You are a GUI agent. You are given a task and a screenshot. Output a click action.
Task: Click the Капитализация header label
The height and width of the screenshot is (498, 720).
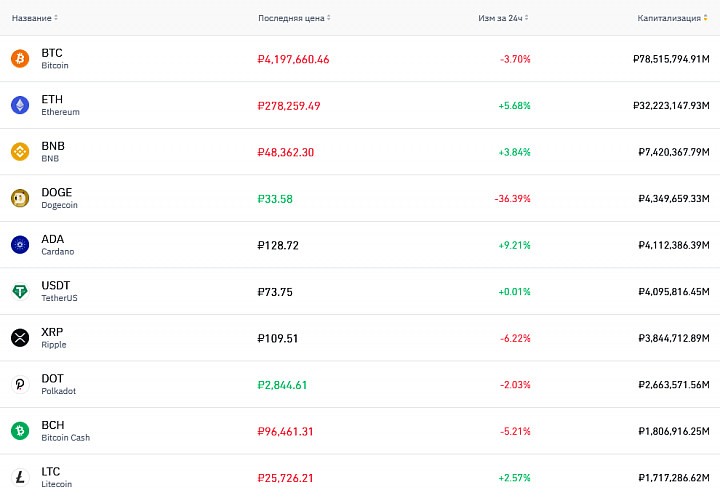click(x=669, y=18)
